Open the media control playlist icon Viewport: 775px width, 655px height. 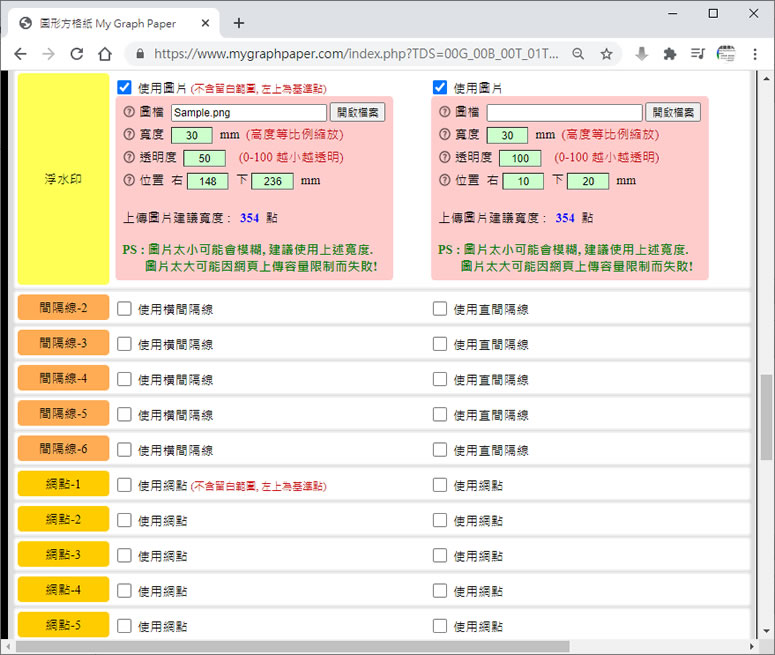(x=698, y=53)
